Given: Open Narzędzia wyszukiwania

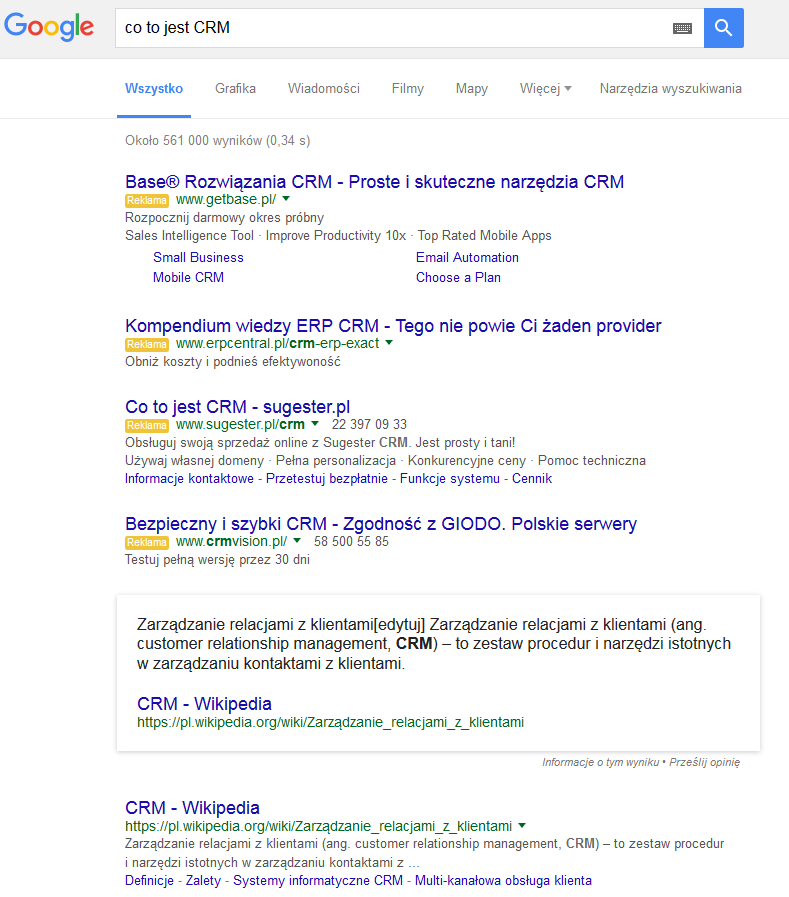Looking at the screenshot, I should point(671,89).
